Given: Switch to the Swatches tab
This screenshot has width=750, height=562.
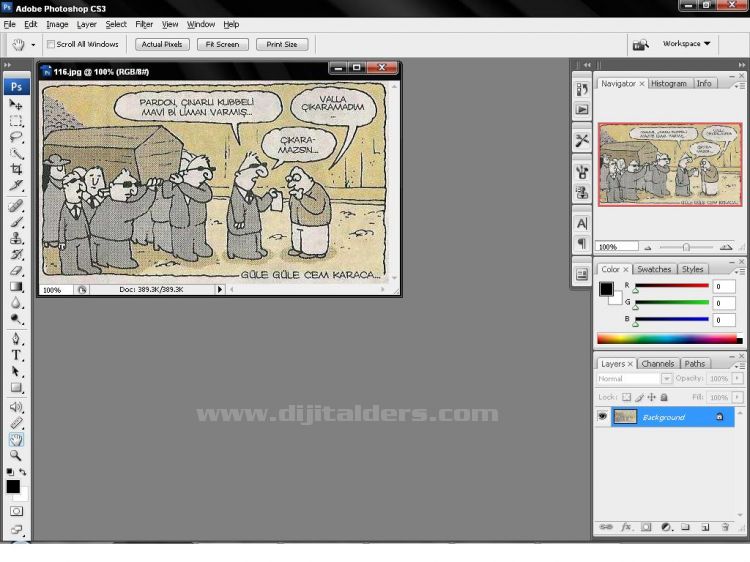Looking at the screenshot, I should tap(654, 269).
